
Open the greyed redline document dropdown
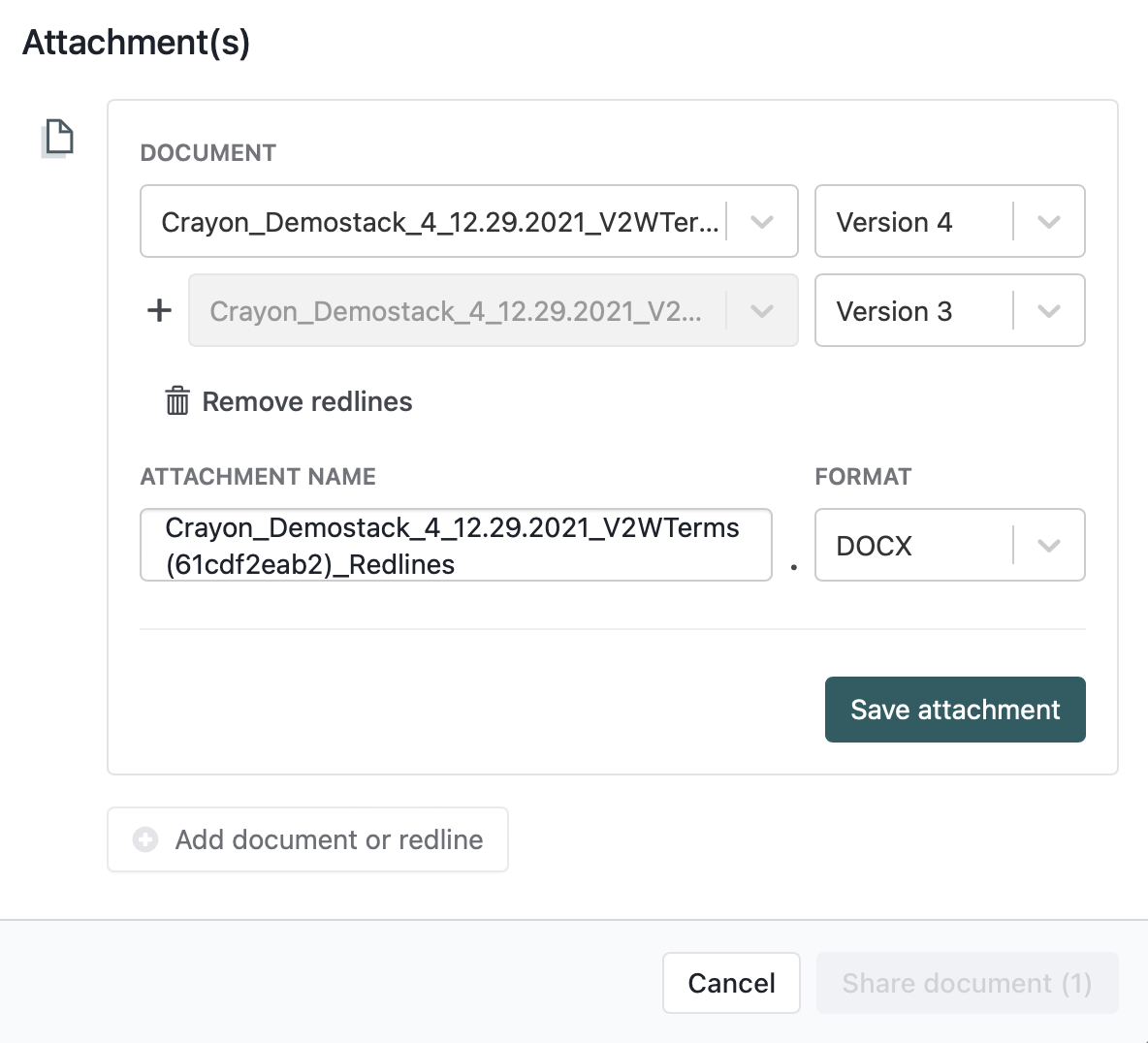[x=493, y=310]
